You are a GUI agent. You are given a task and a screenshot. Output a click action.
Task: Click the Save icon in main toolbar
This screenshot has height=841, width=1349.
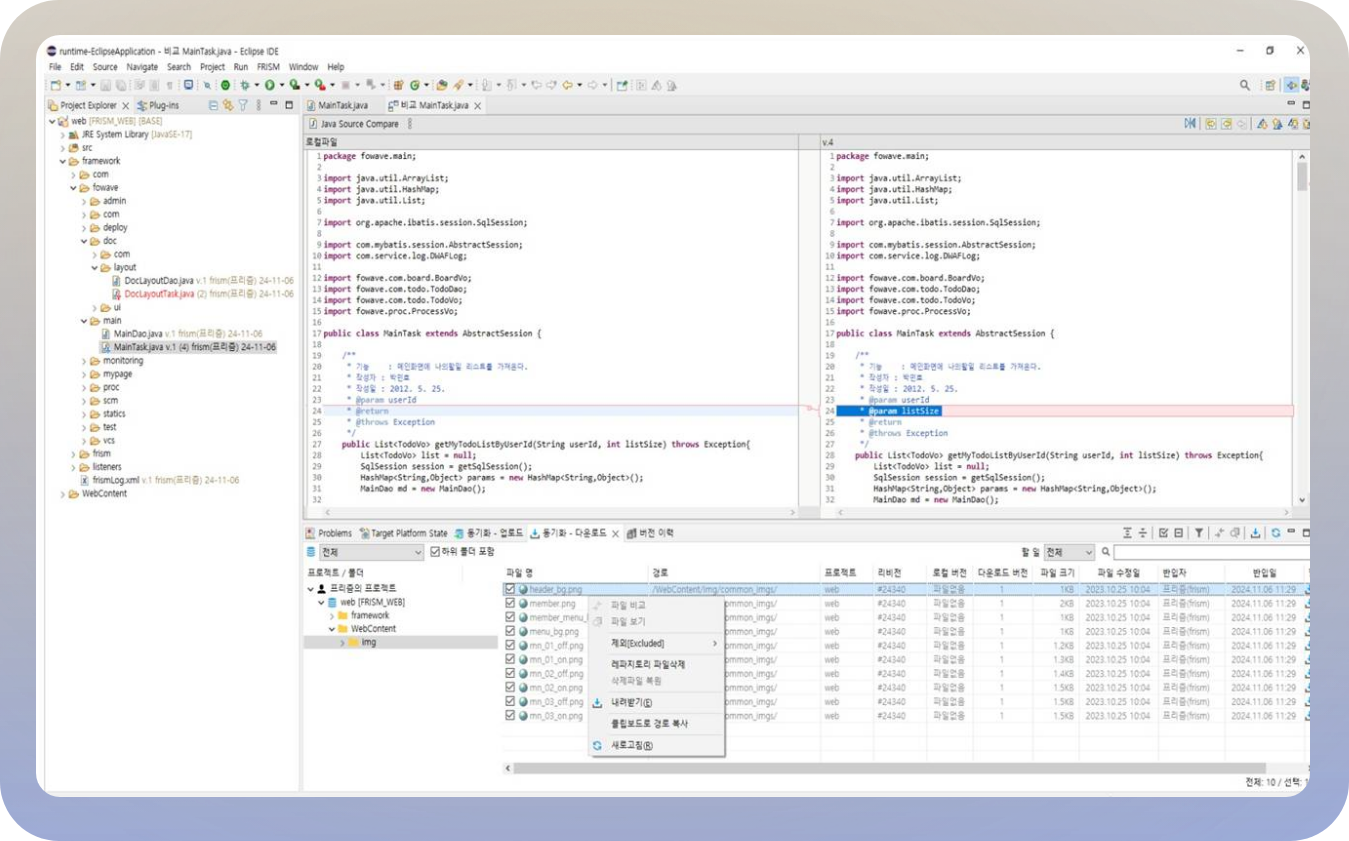[106, 85]
